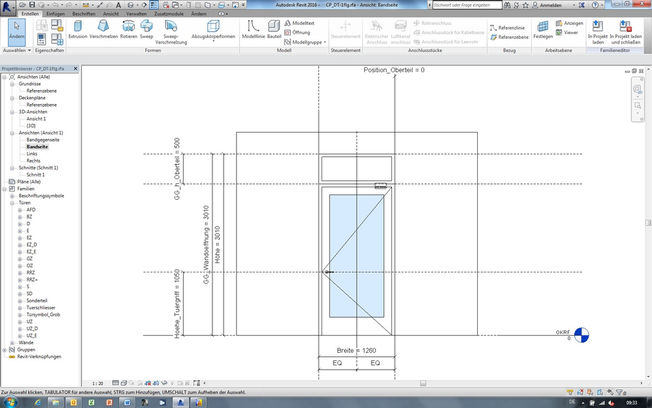Close the Projektbrowser panel
Screen dimensions: 652x408
(75, 69)
